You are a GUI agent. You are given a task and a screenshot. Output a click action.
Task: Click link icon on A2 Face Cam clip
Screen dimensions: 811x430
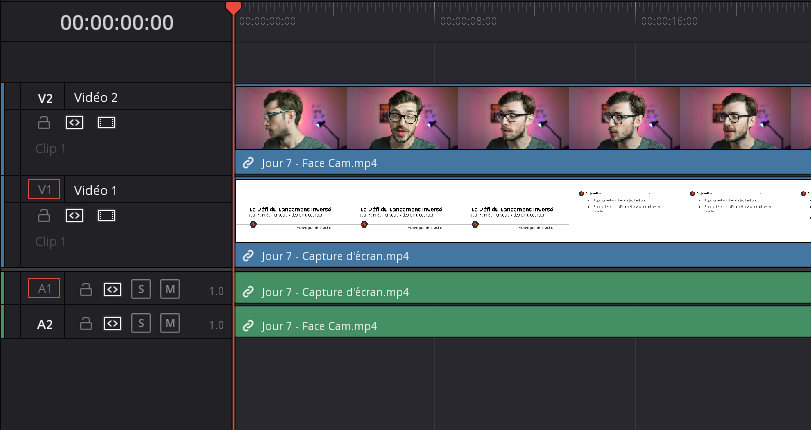tap(248, 326)
